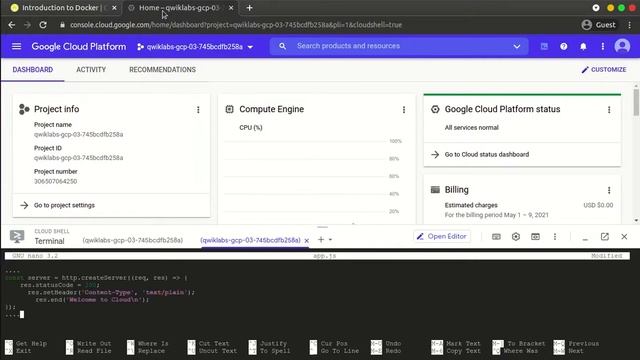Open the Guest profile button
Screen dimensions: 640x360
coord(599,25)
